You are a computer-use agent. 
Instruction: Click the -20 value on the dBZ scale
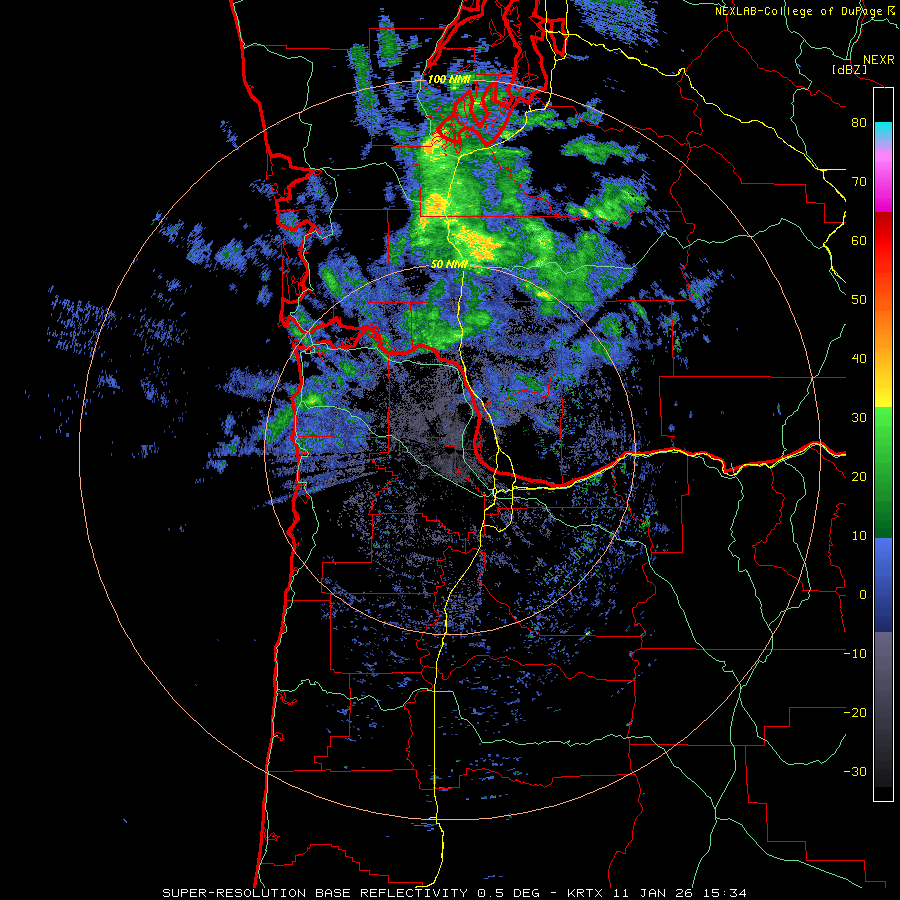pos(855,712)
